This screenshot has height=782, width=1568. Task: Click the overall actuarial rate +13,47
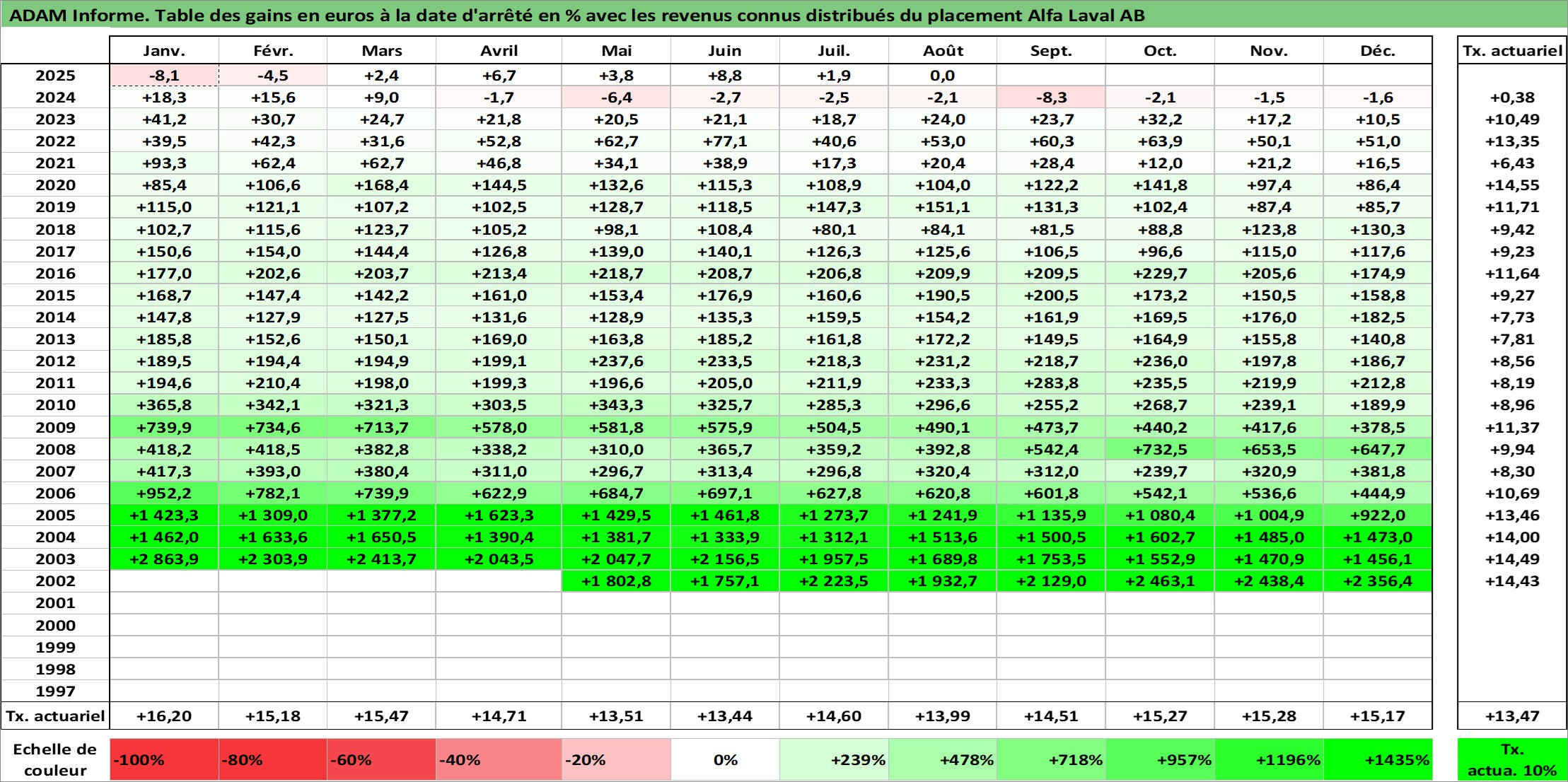pos(1512,716)
